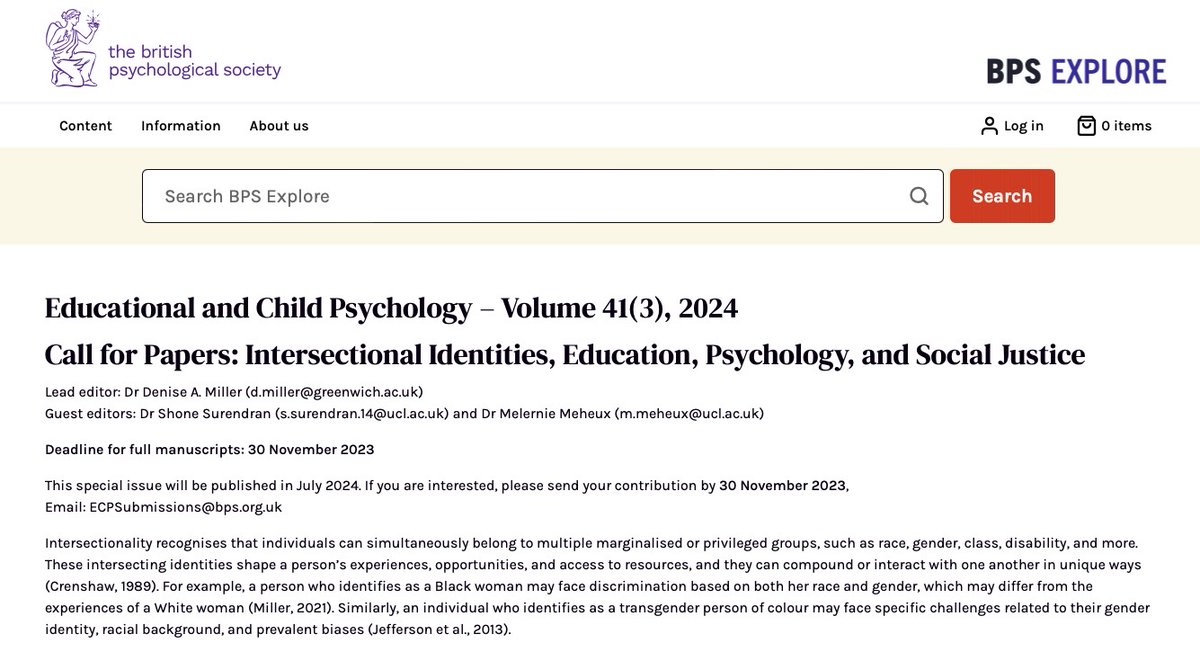Click the British Psychological Society logo
This screenshot has height=652, width=1200.
point(163,46)
